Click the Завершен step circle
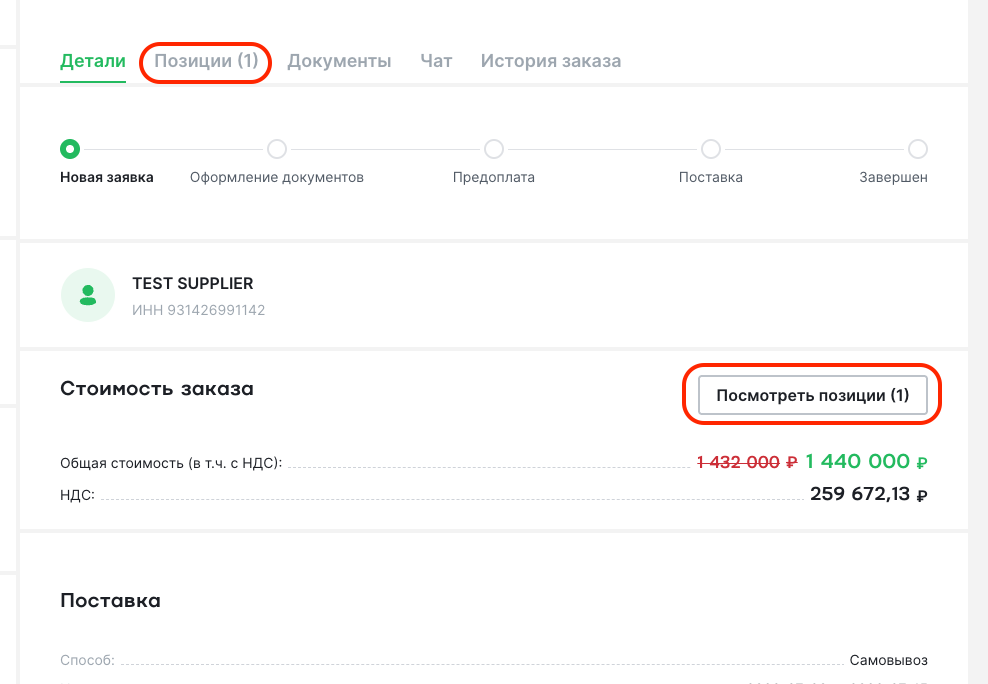 pos(917,149)
